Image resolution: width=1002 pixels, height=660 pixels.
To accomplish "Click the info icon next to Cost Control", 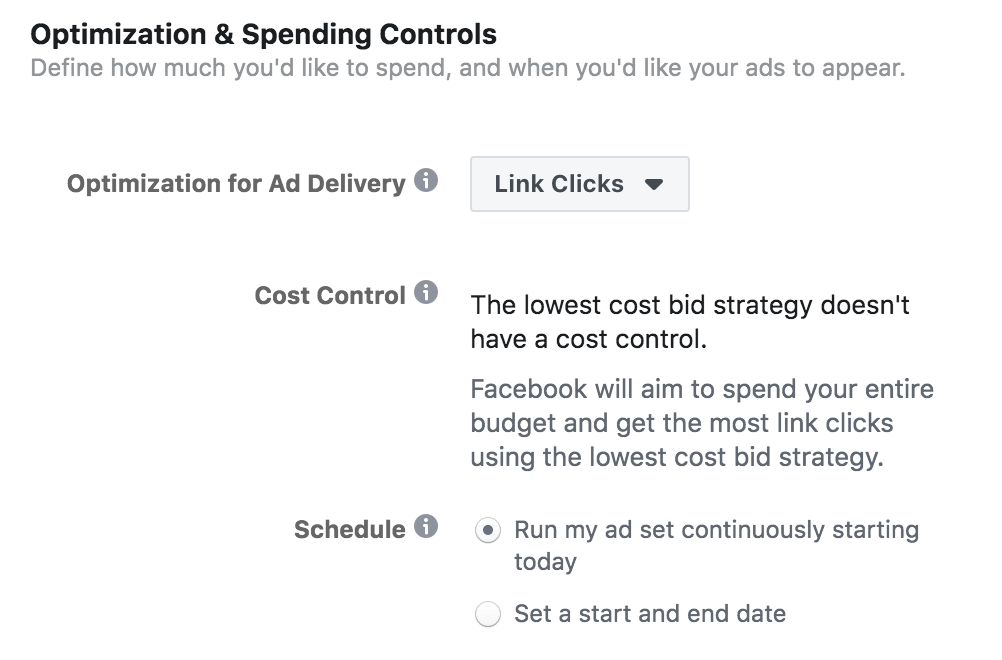I will coord(426,294).
